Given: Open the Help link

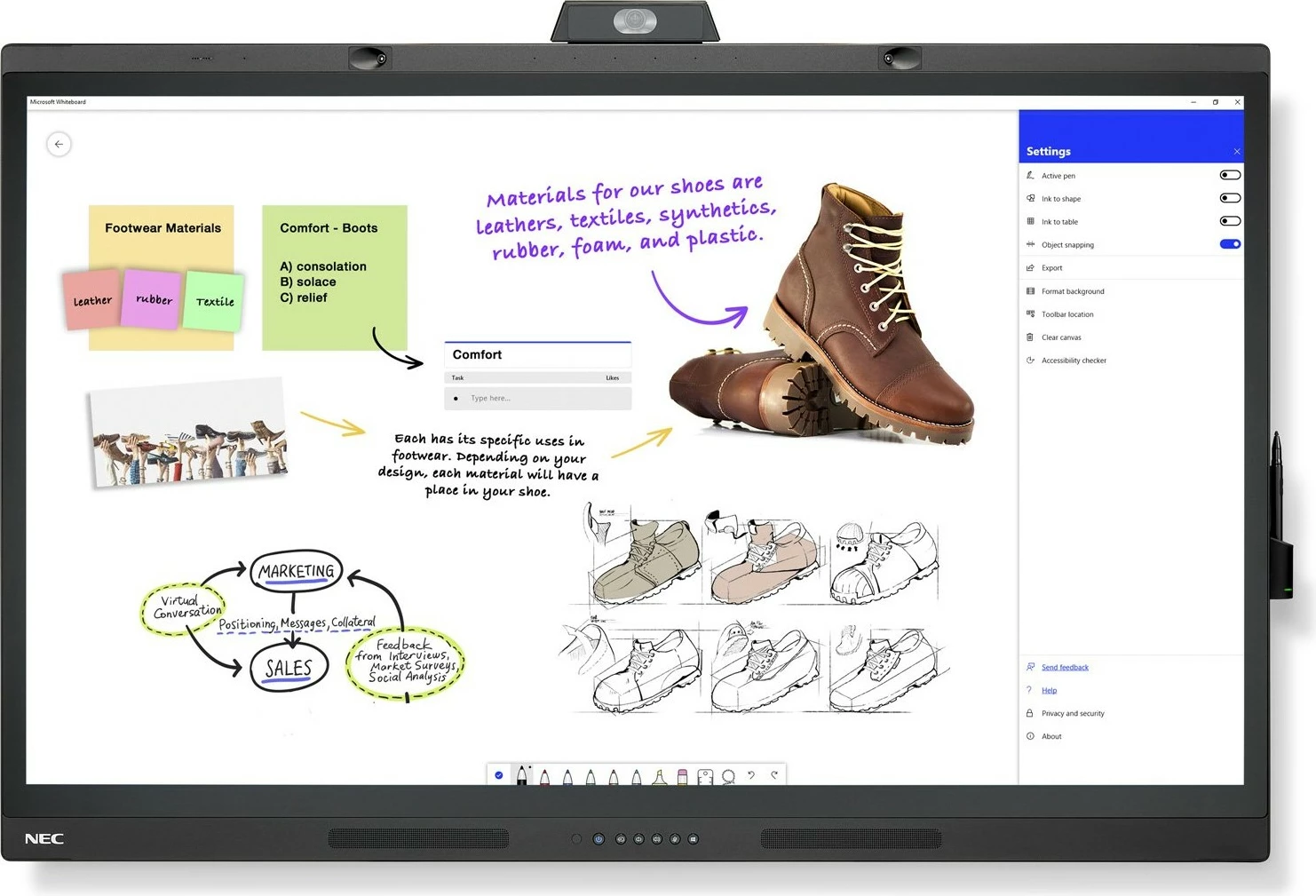Looking at the screenshot, I should pos(1049,691).
